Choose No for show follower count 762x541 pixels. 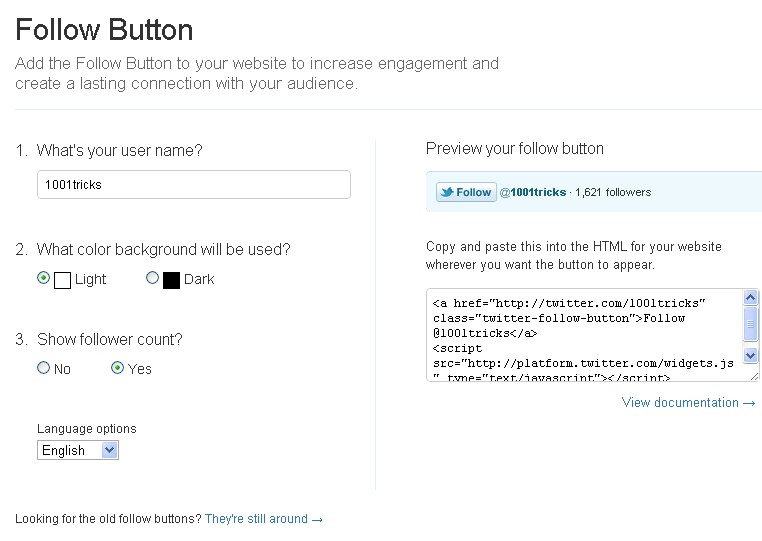43,368
